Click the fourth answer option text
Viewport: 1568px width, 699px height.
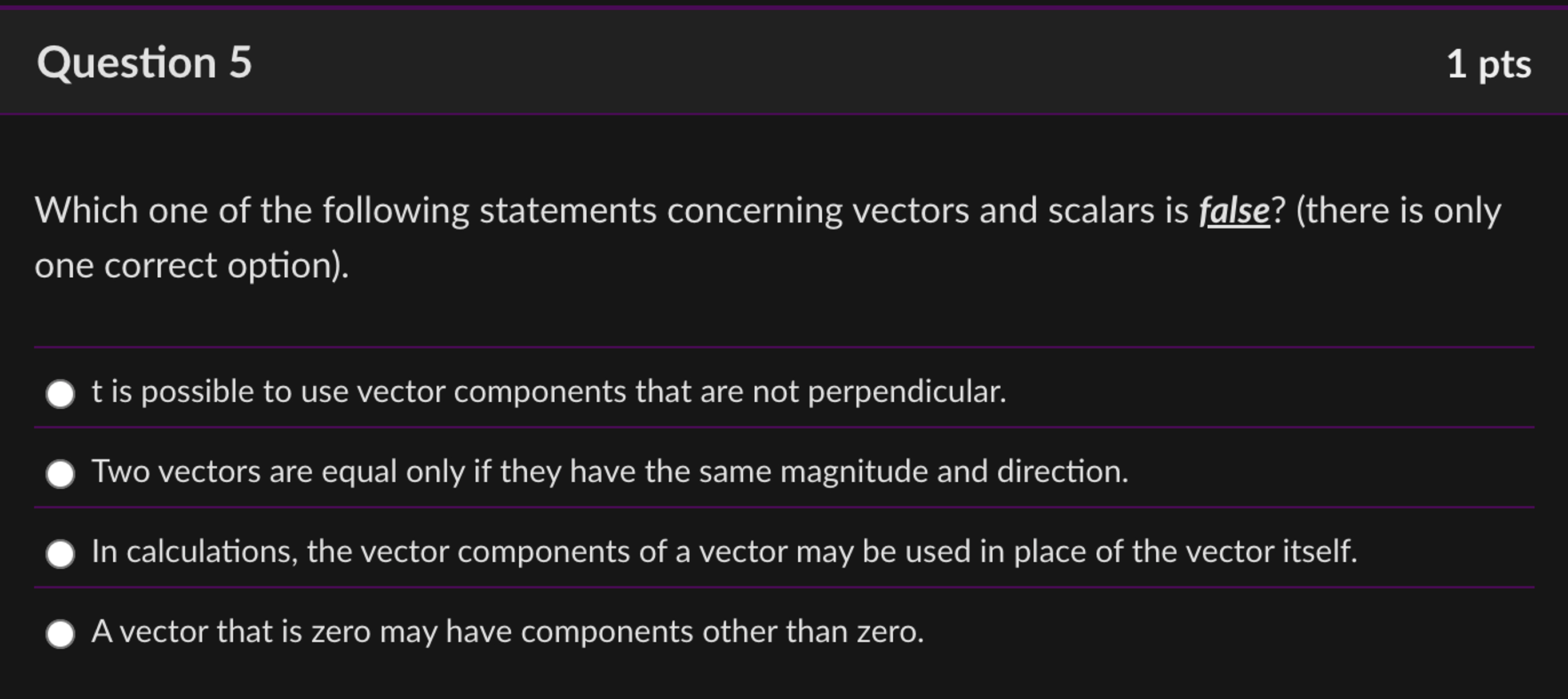pyautogui.click(x=508, y=633)
